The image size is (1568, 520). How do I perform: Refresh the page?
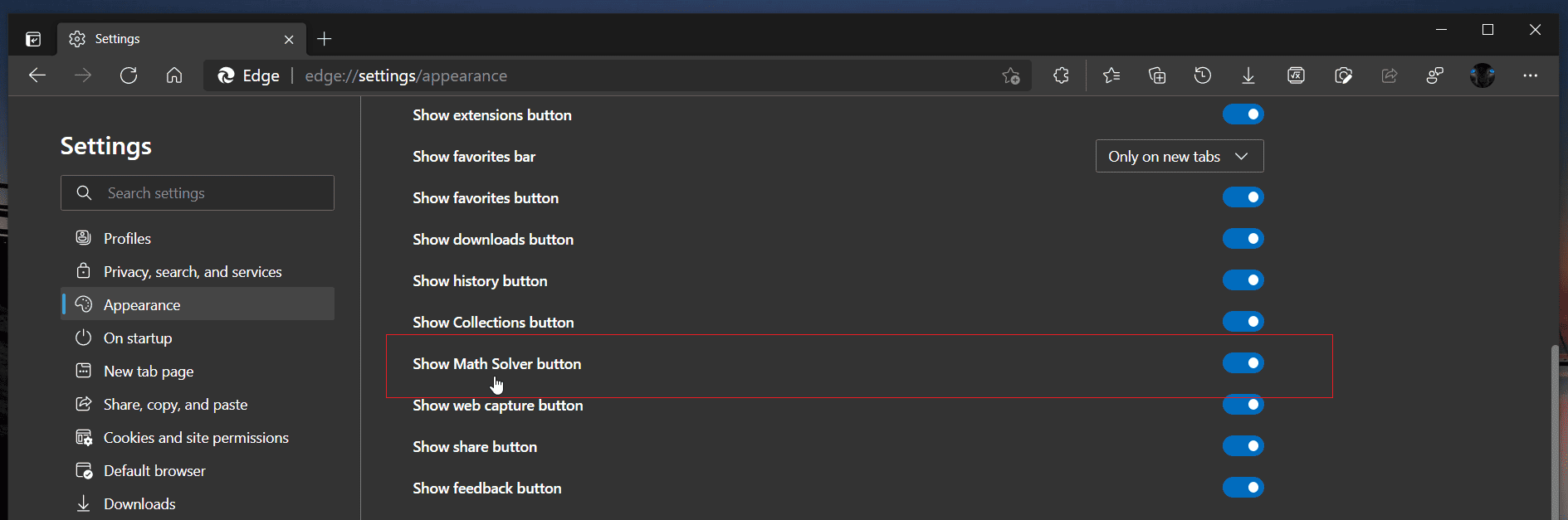tap(129, 75)
